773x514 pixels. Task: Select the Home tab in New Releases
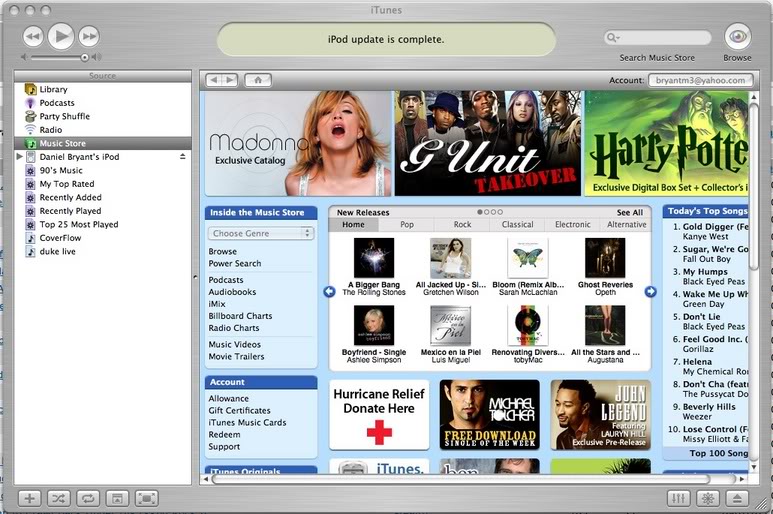click(353, 225)
